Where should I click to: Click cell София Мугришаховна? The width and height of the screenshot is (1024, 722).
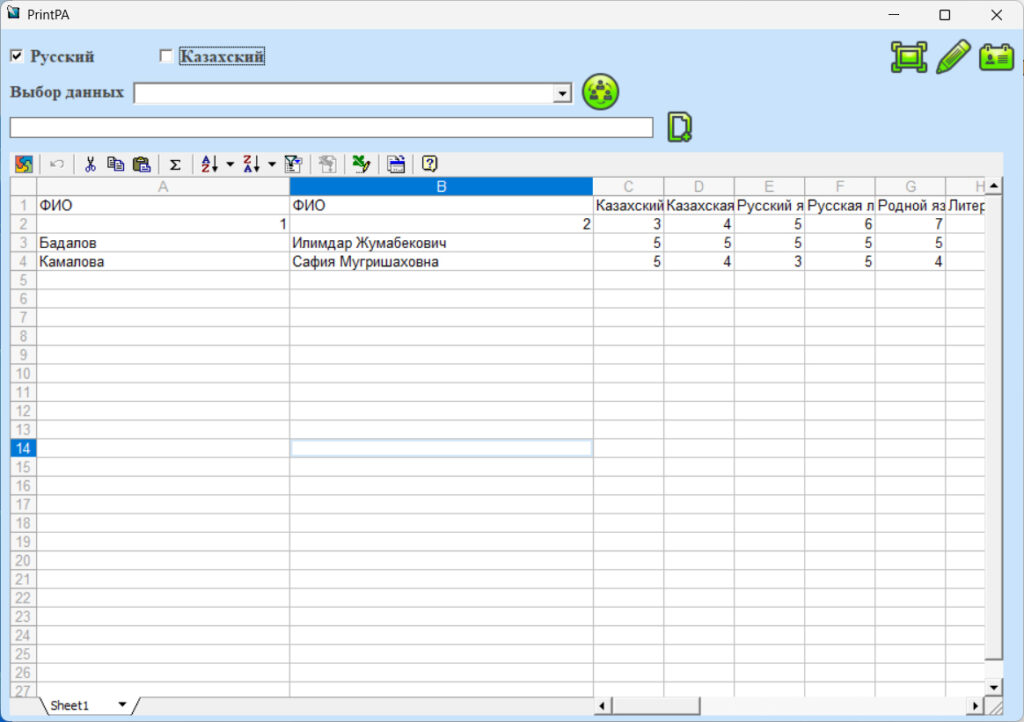pos(441,262)
